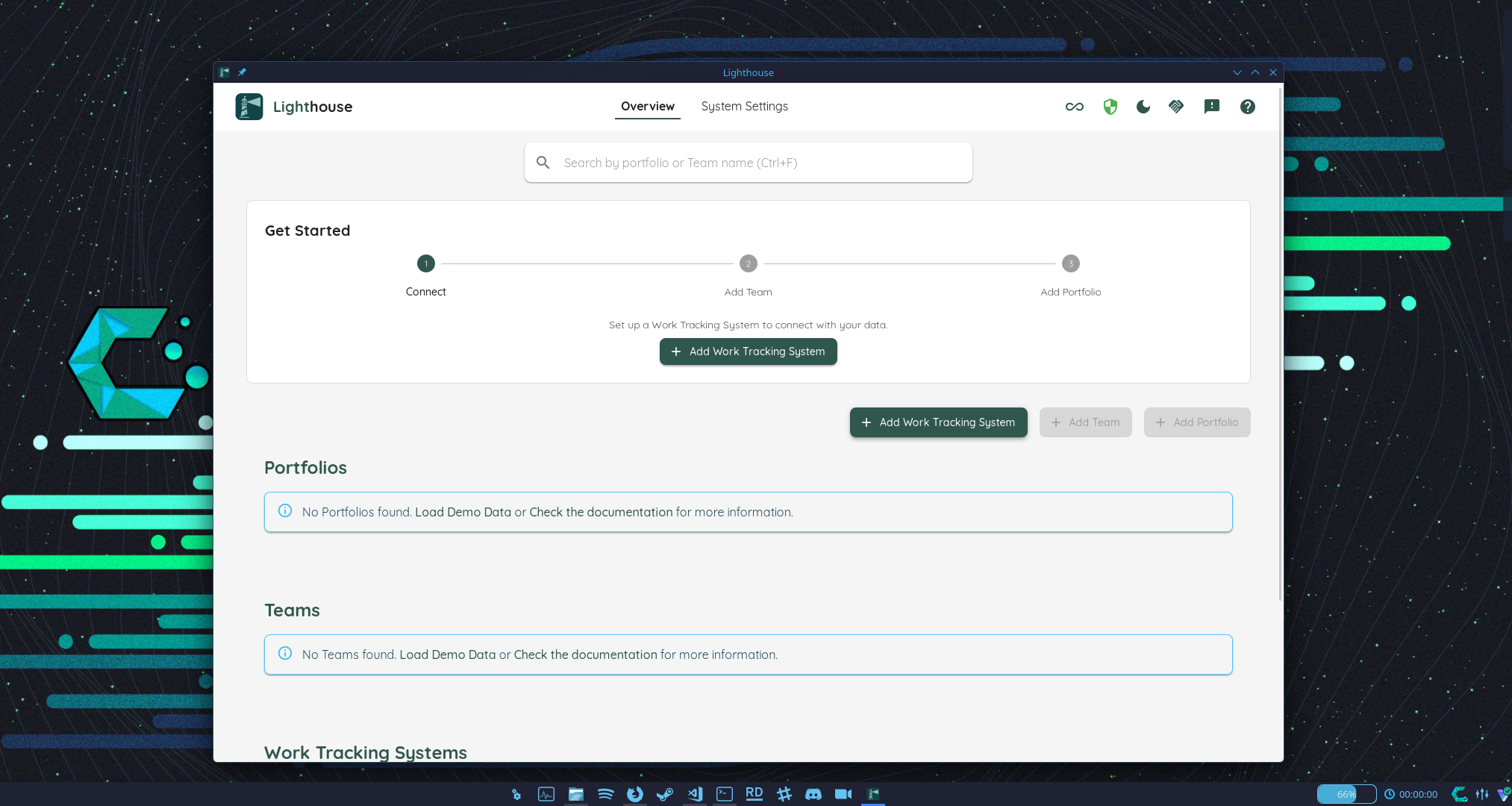Open the Lighthouse help menu
Screen dimensions: 1512x806
click(x=1247, y=107)
